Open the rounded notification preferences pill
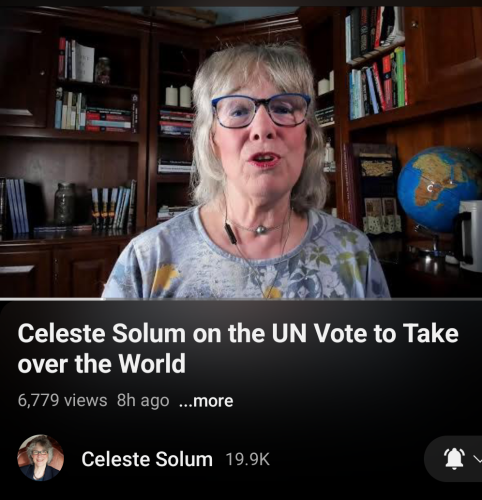482x500 pixels. click(453, 459)
